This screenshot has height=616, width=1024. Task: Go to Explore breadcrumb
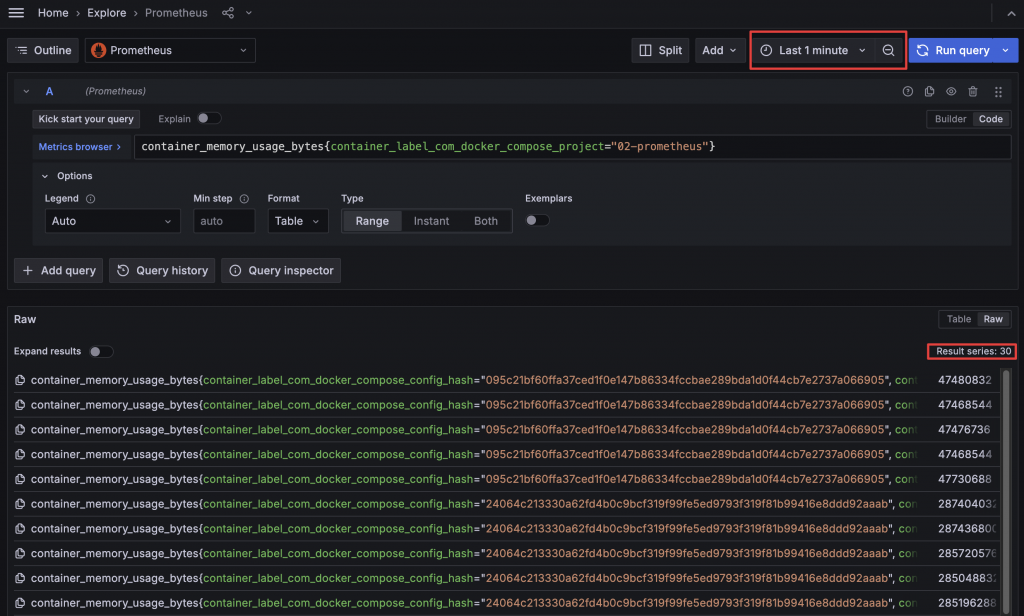[106, 12]
